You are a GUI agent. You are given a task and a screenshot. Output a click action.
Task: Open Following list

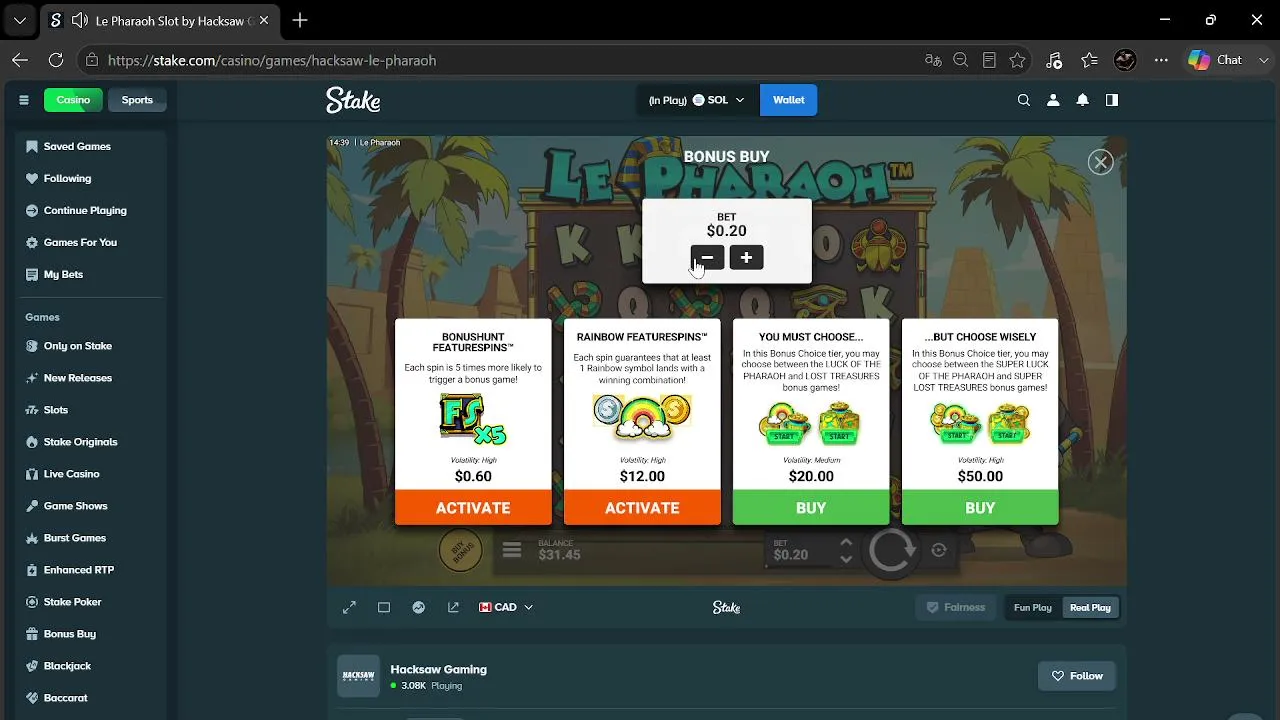coord(90,178)
